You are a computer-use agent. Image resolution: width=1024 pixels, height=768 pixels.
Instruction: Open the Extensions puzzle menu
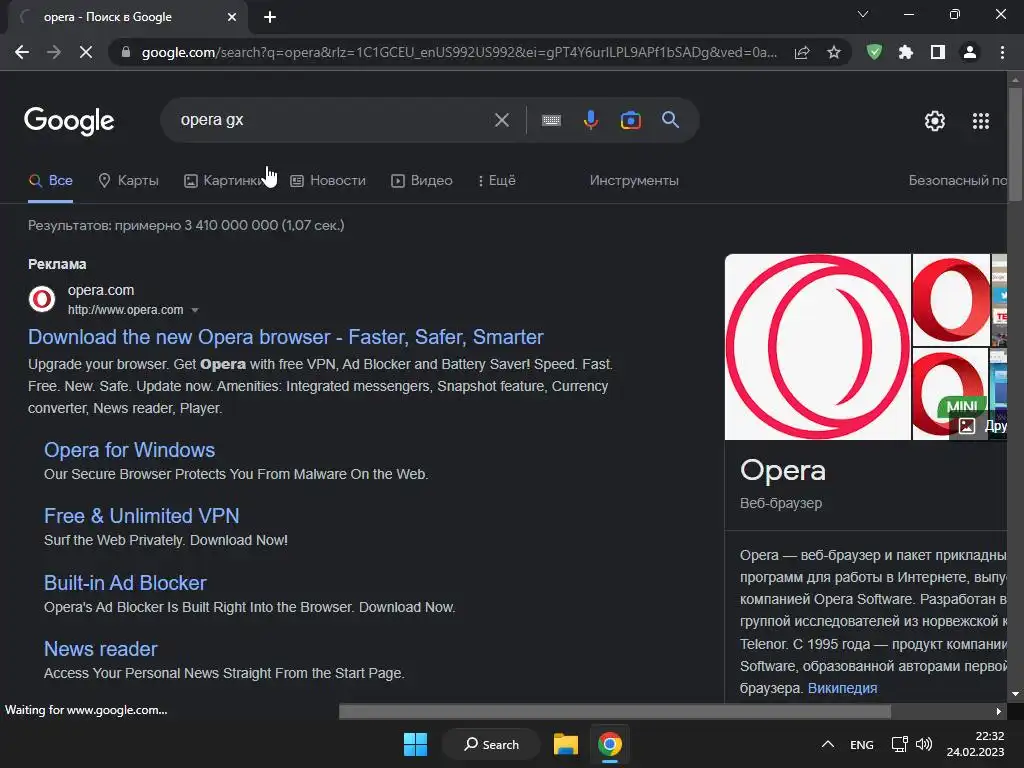point(906,52)
